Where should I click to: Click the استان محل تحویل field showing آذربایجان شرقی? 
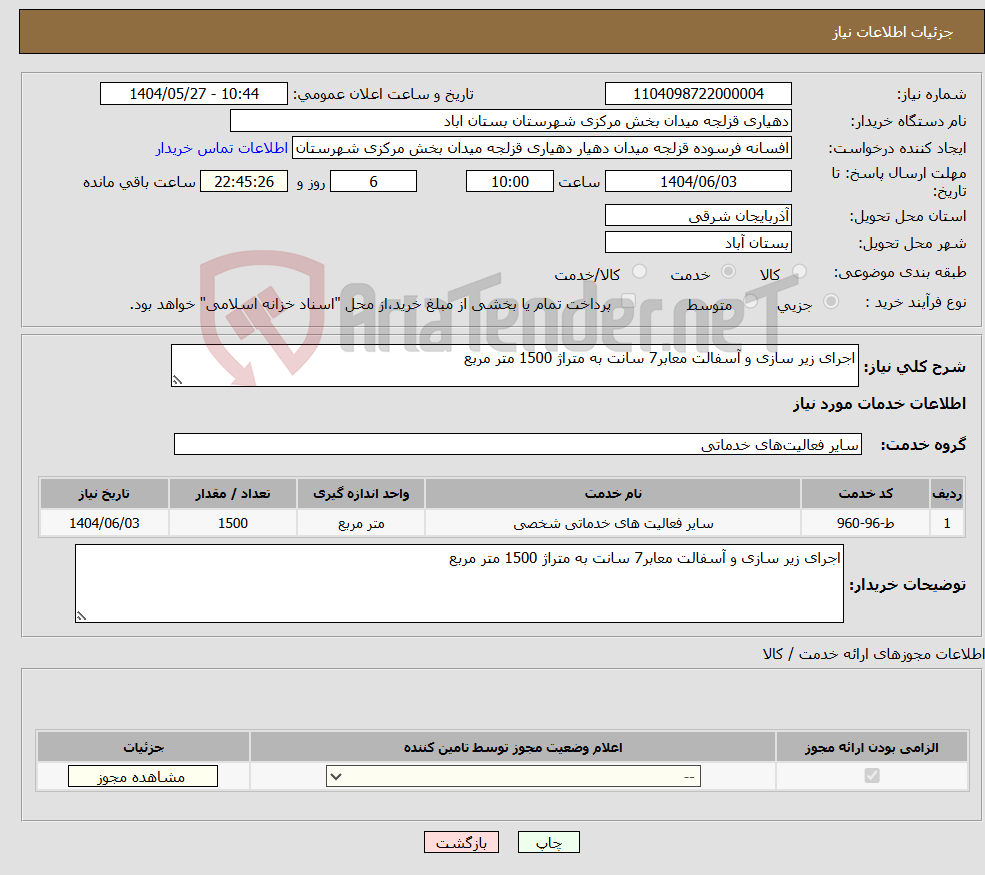point(697,215)
